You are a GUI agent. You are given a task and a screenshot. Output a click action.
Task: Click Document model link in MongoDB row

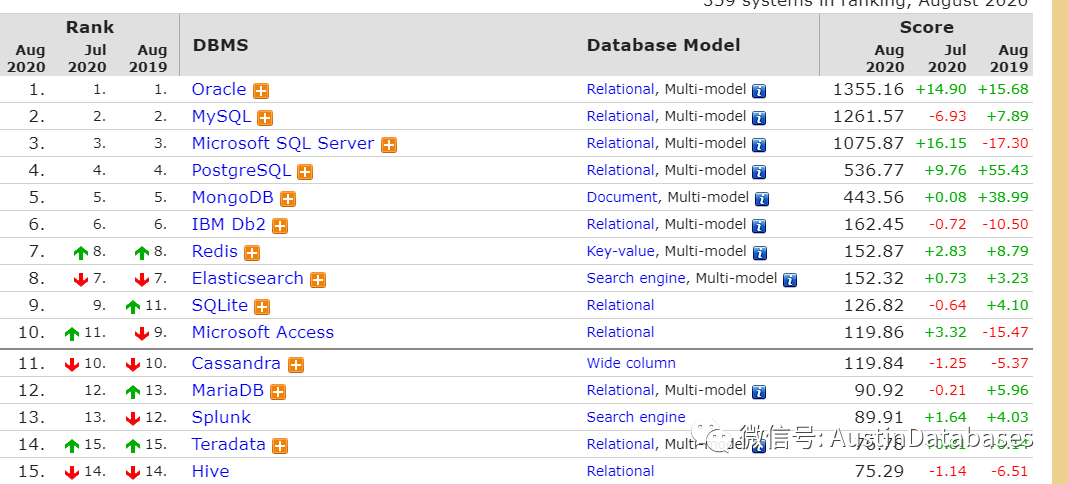tap(622, 197)
